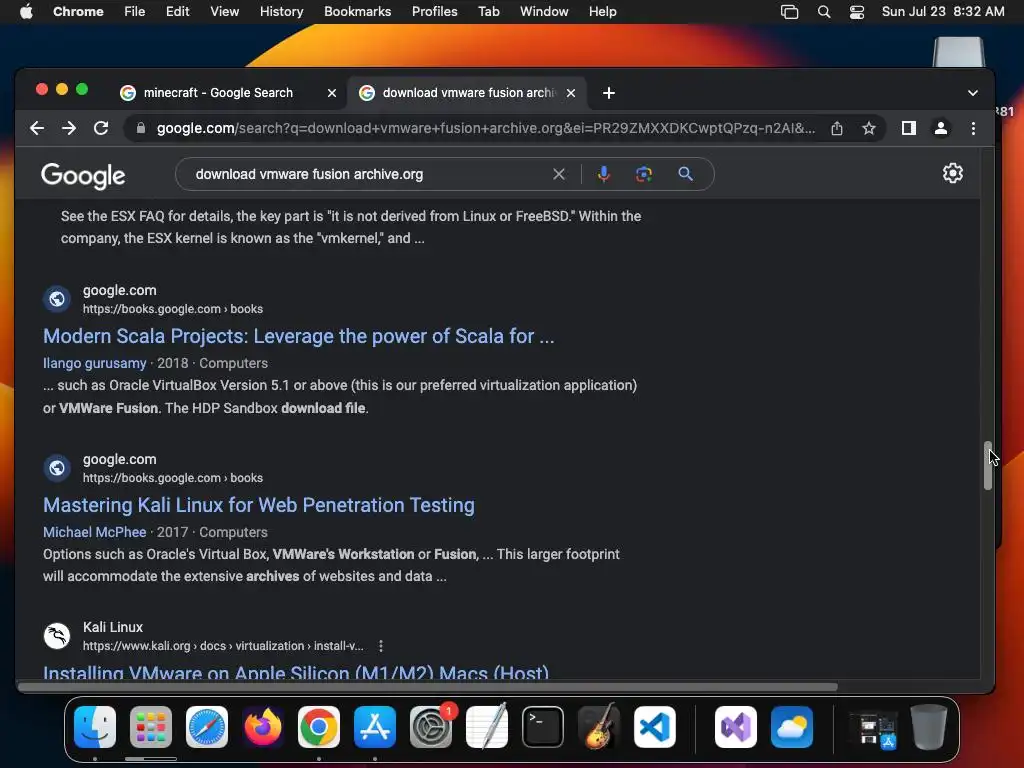The width and height of the screenshot is (1024, 768).
Task: Open the File menu
Action: click(x=135, y=12)
